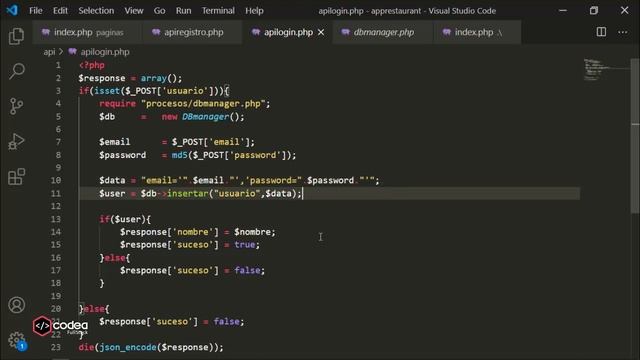This screenshot has height=360, width=640.
Task: Open the Accounts menu icon
Action: point(16,305)
